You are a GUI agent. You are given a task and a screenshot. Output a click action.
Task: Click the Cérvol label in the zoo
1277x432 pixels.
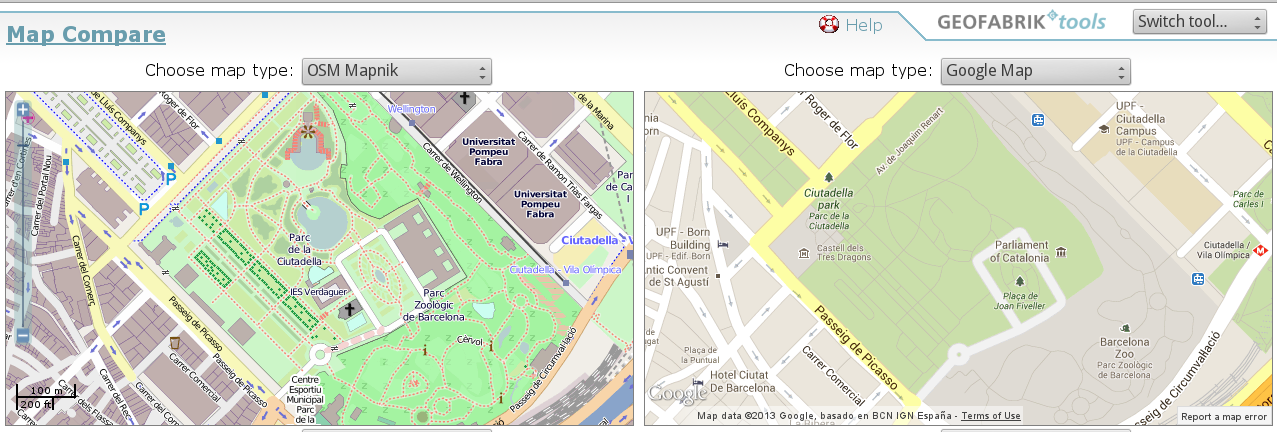coord(470,340)
